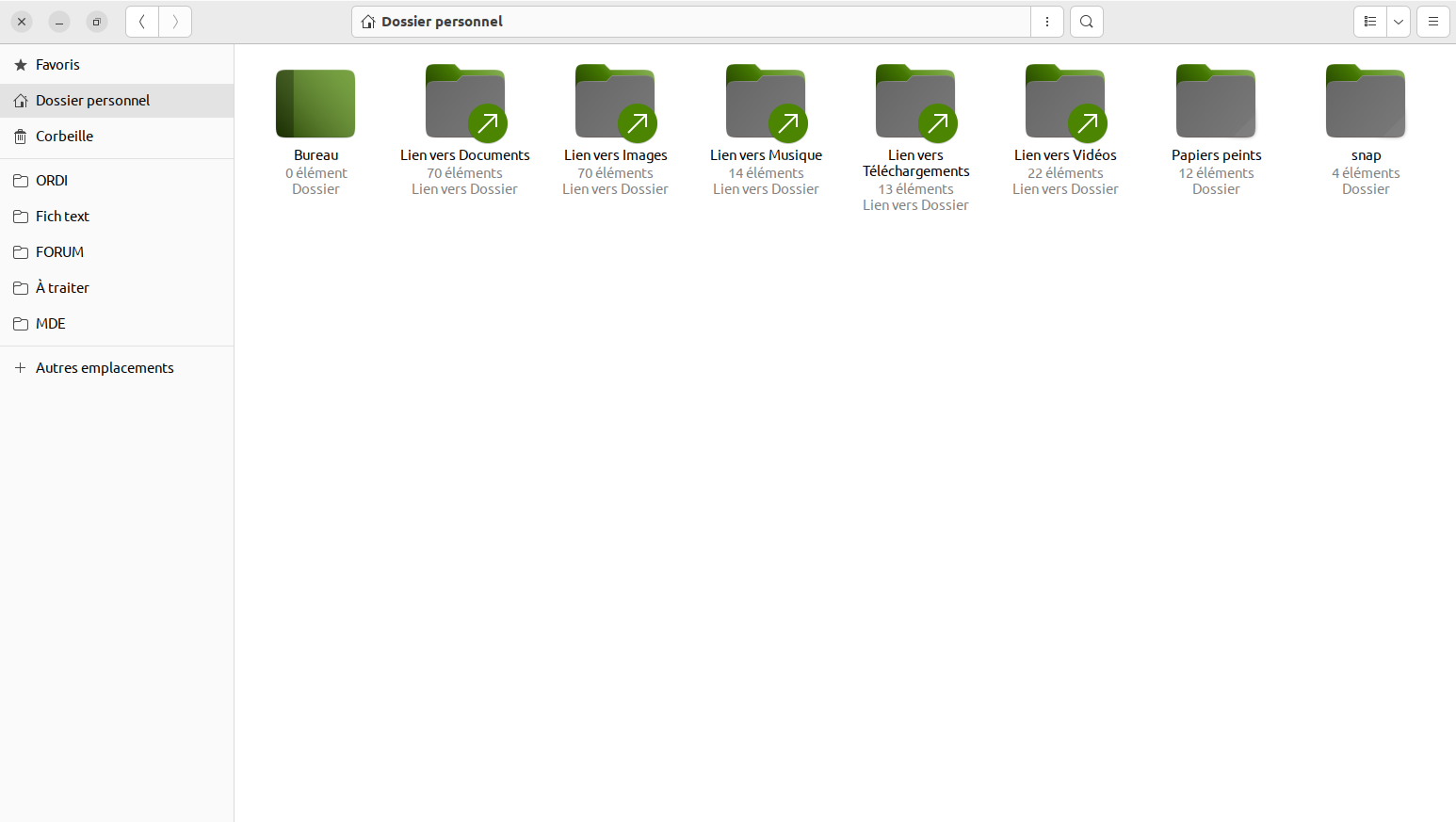Image resolution: width=1456 pixels, height=822 pixels.
Task: Minimize the file manager window
Action: click(59, 22)
